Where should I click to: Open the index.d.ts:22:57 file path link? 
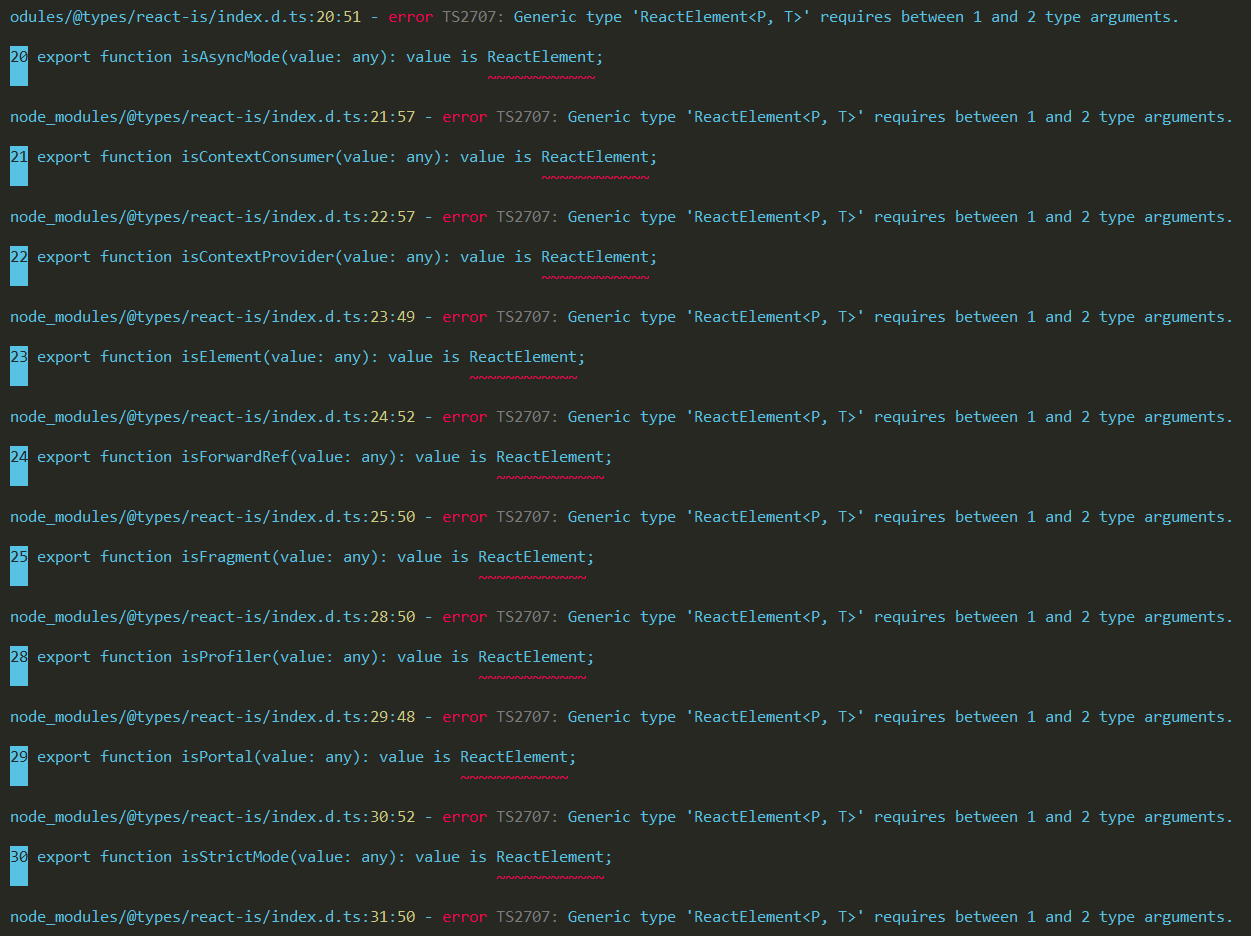pos(212,217)
